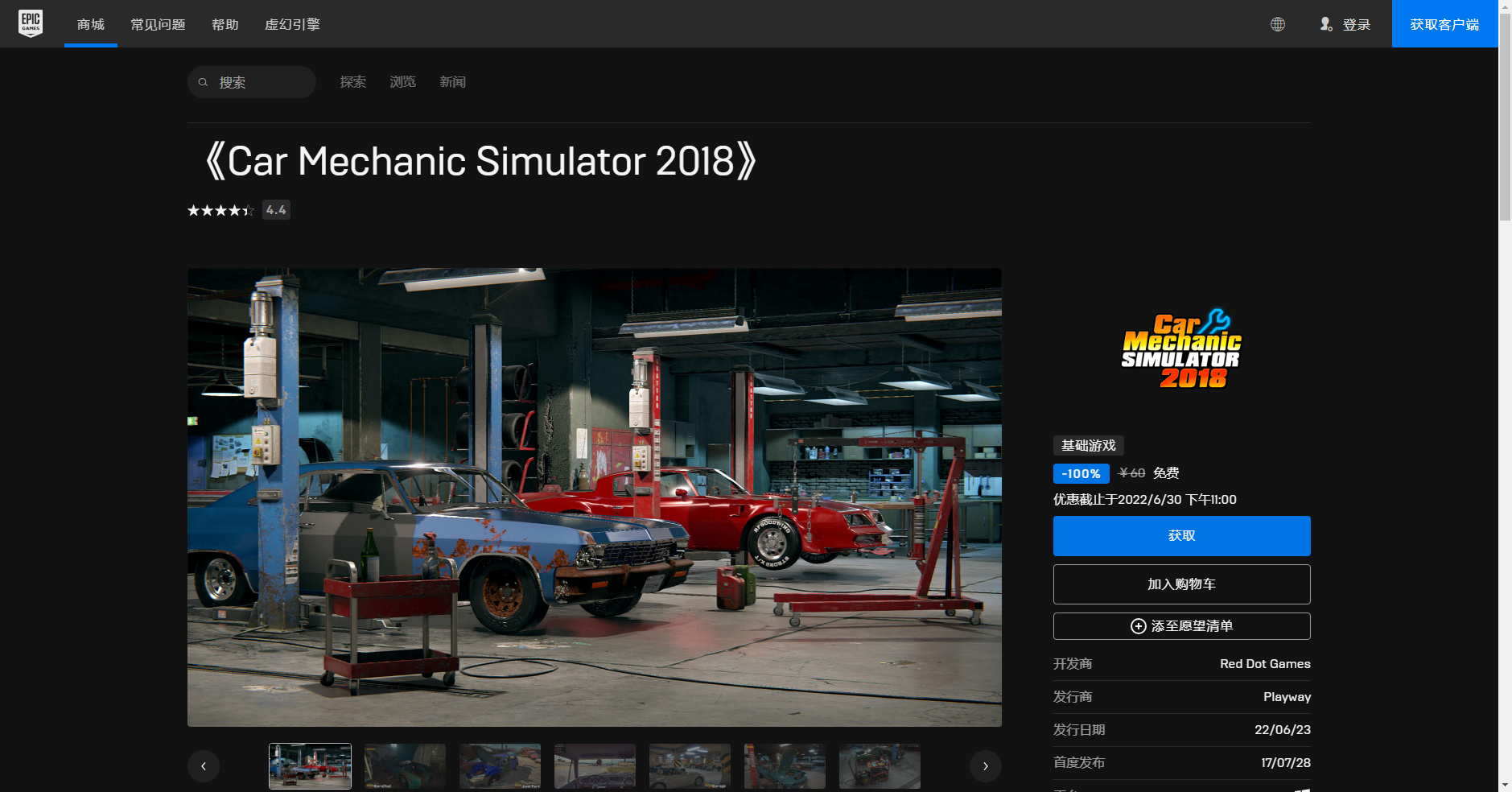1512x792 pixels.
Task: Click the 获取客户端 button
Action: (1444, 24)
